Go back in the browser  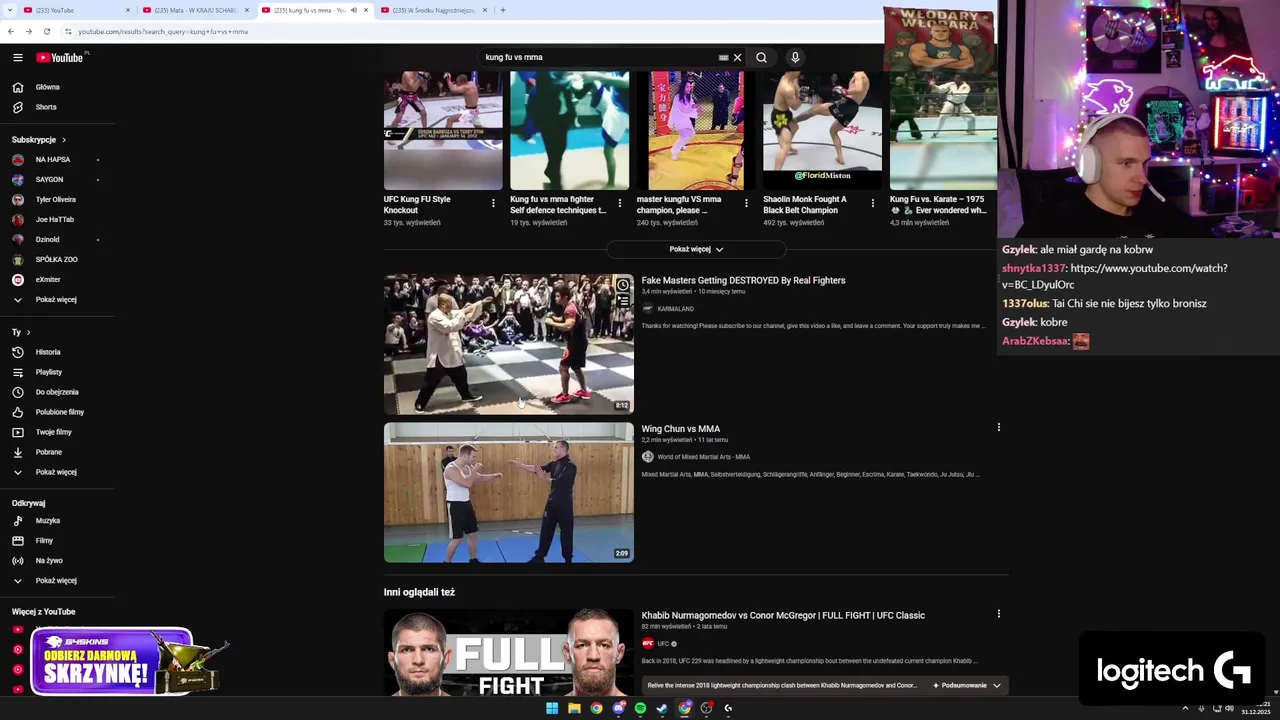click(11, 31)
